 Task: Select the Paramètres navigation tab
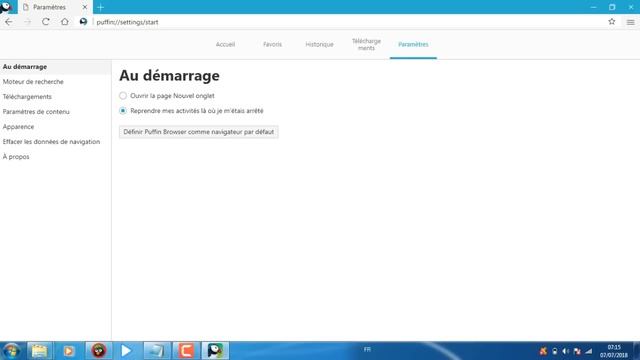point(413,44)
